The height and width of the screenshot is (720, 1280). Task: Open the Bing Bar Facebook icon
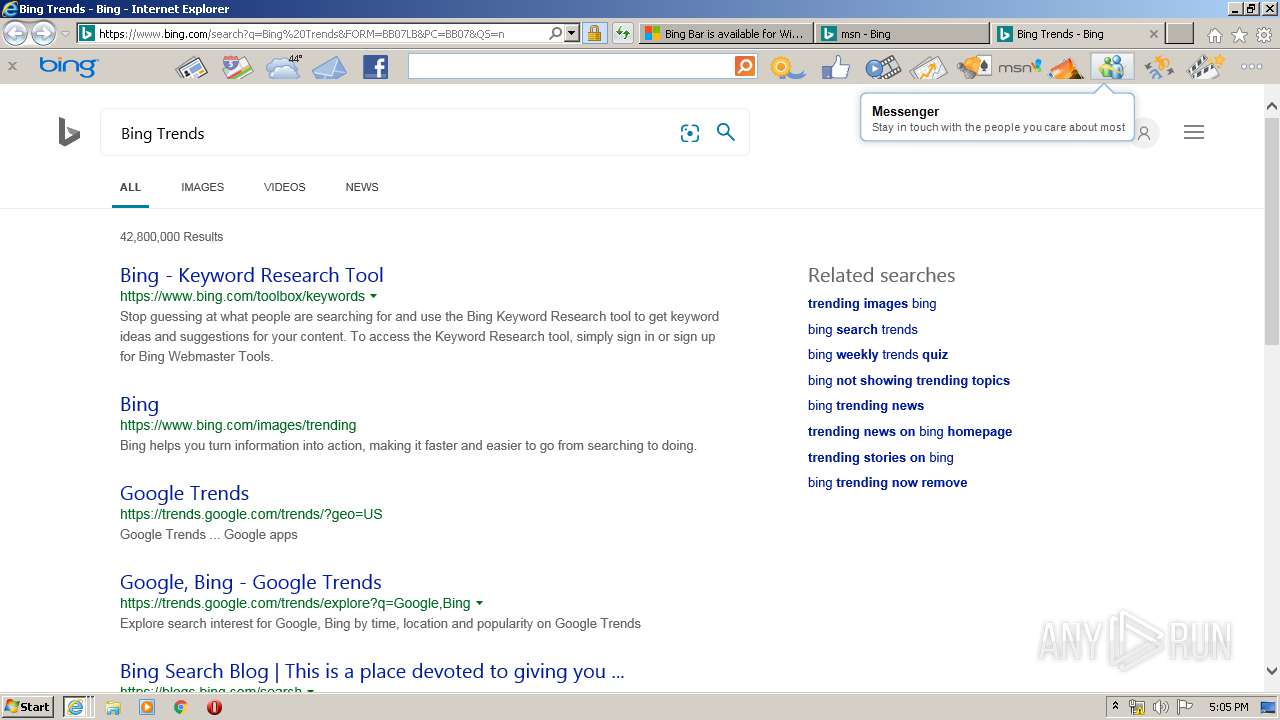[375, 67]
